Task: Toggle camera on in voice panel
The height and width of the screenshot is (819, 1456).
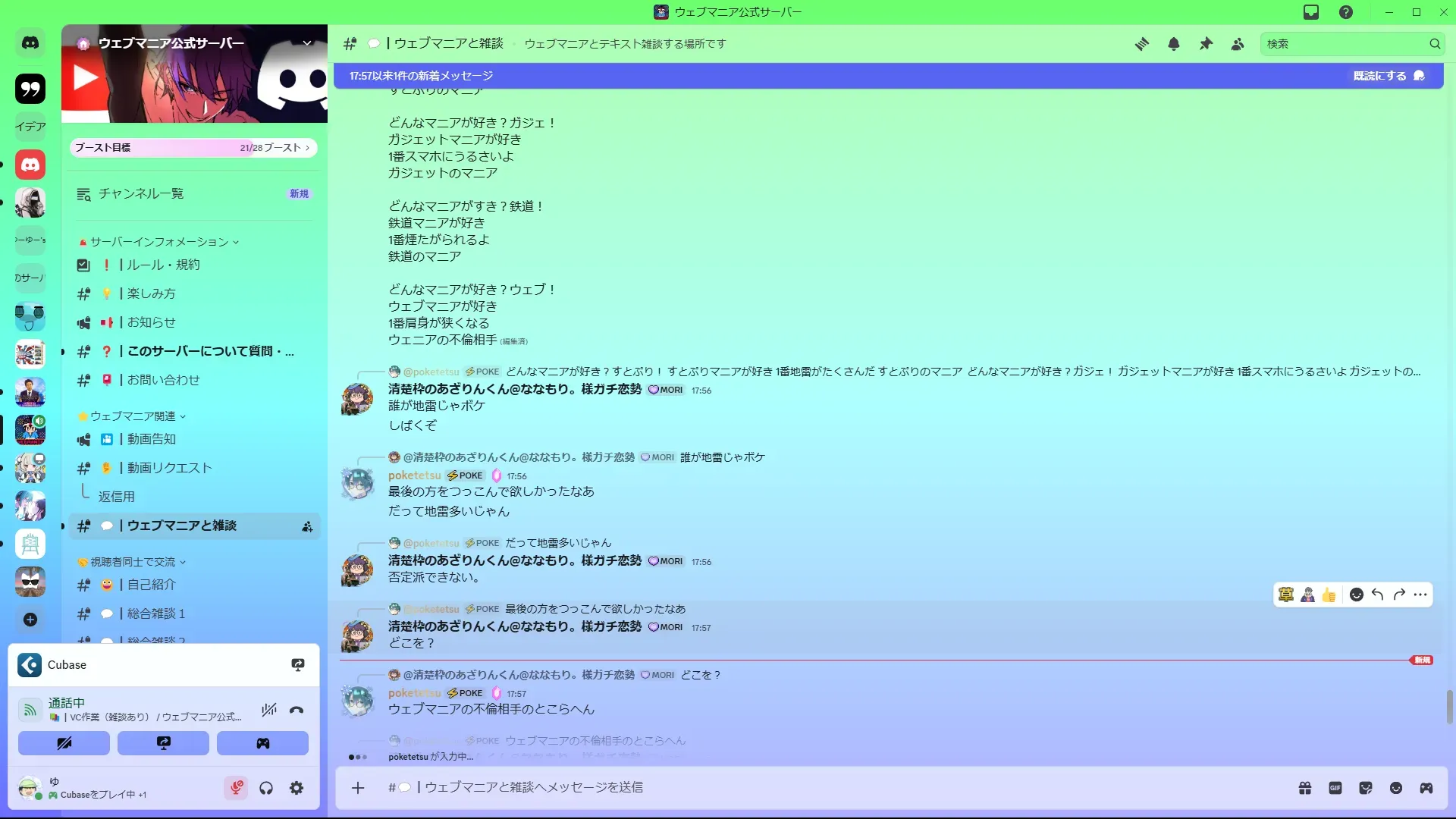Action: [64, 743]
